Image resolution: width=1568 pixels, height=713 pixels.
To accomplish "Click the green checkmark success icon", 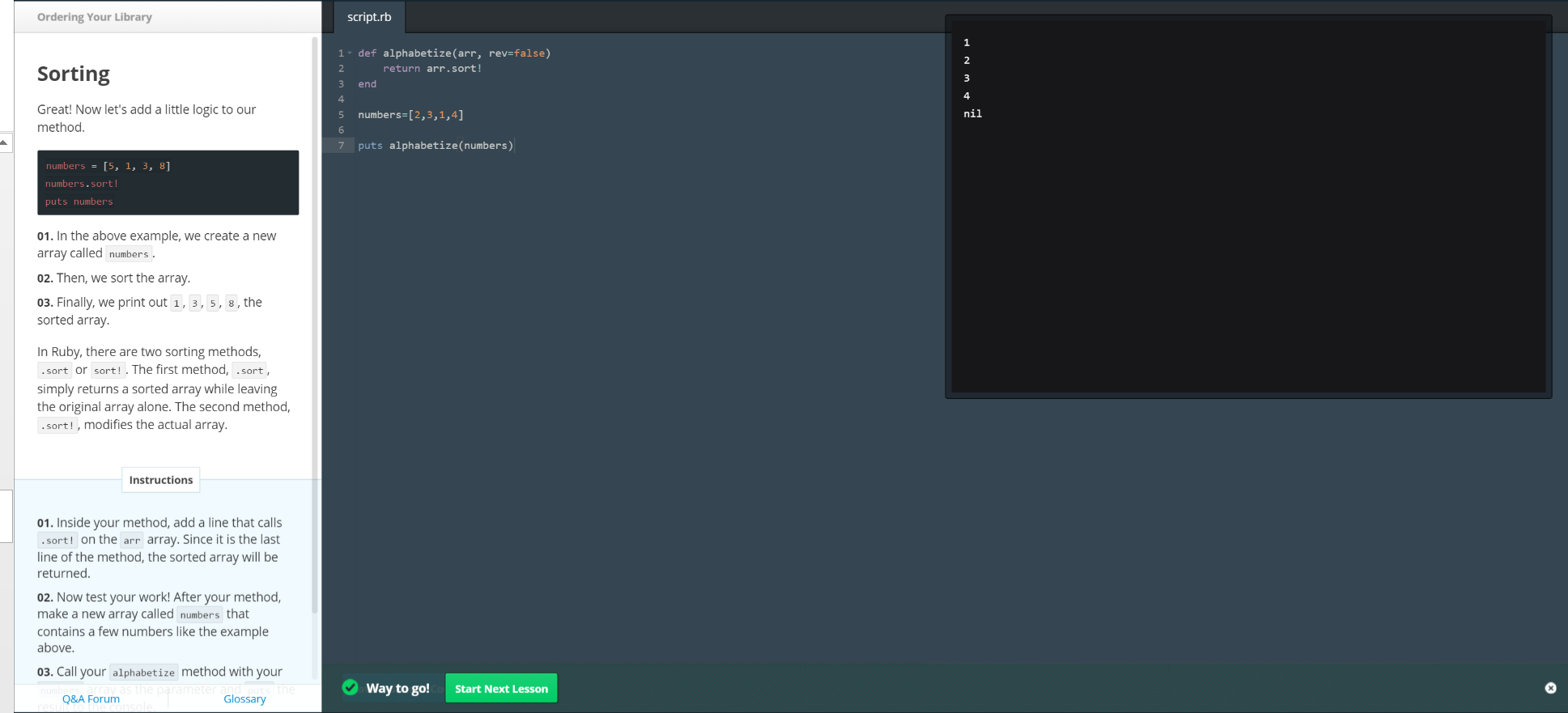I will pos(351,688).
